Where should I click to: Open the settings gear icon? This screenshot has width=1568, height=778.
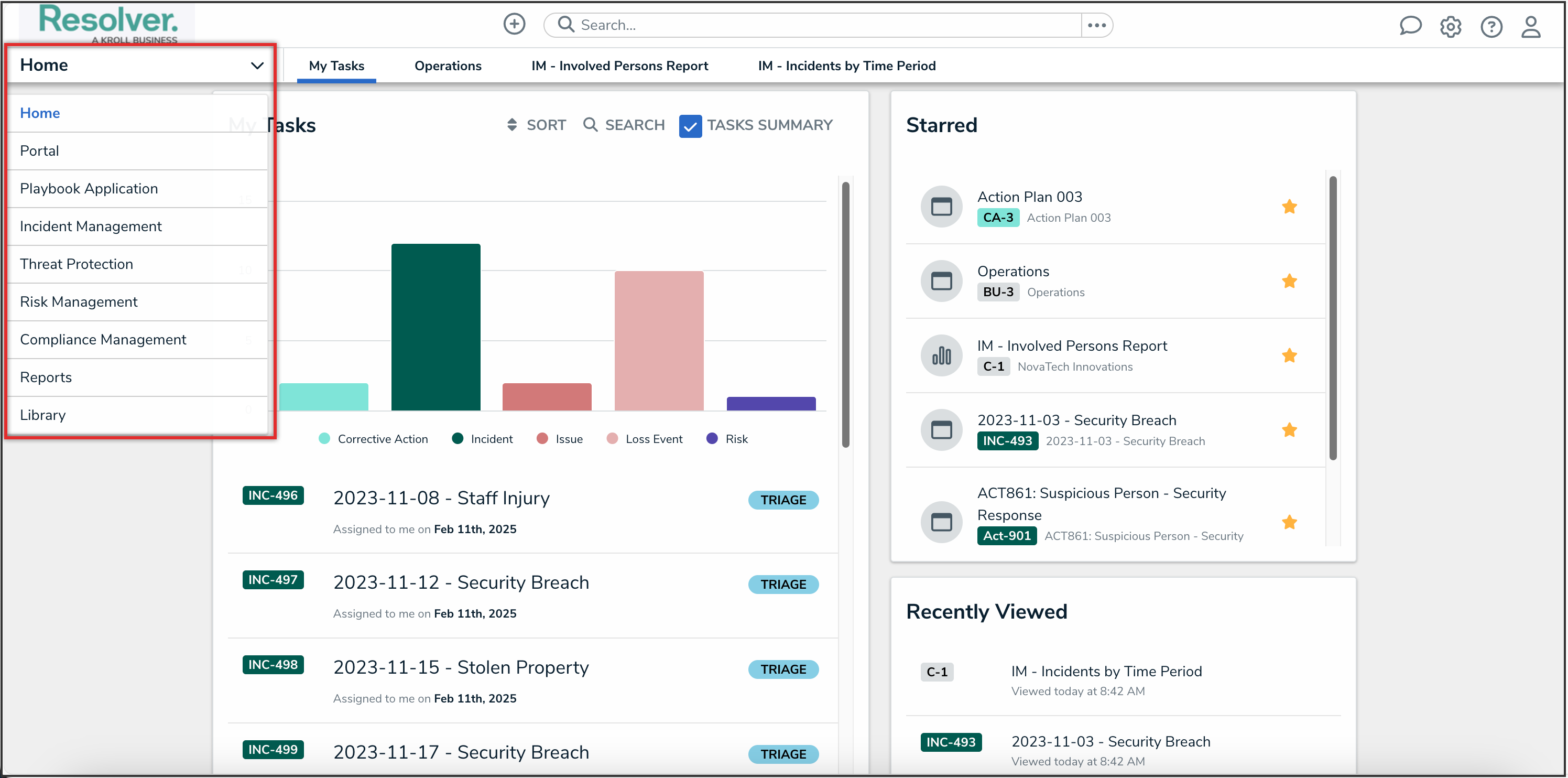pyautogui.click(x=1451, y=27)
